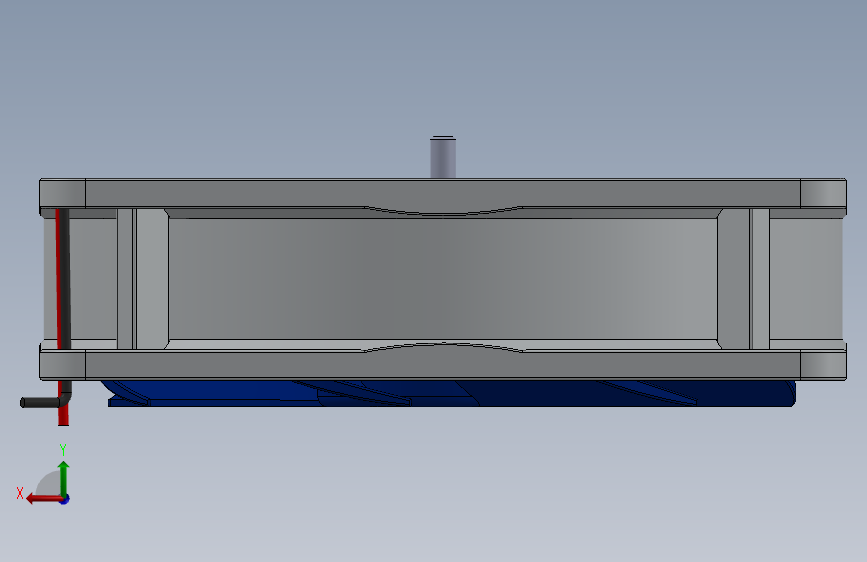Click the gray plane sector of the triad

(x=49, y=484)
